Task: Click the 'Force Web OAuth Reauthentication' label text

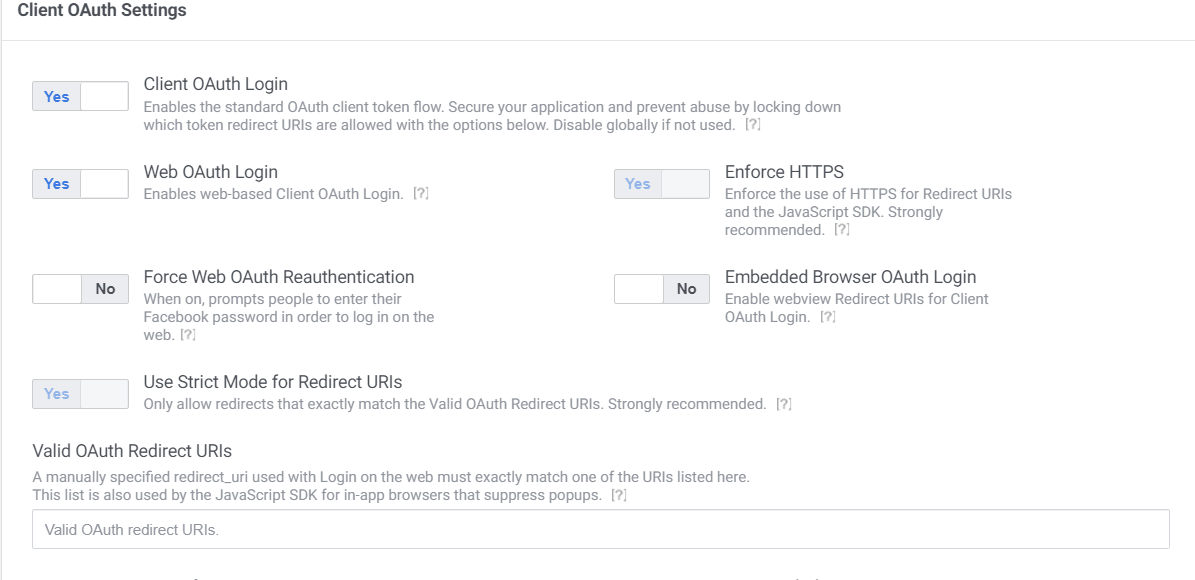Action: tap(279, 277)
